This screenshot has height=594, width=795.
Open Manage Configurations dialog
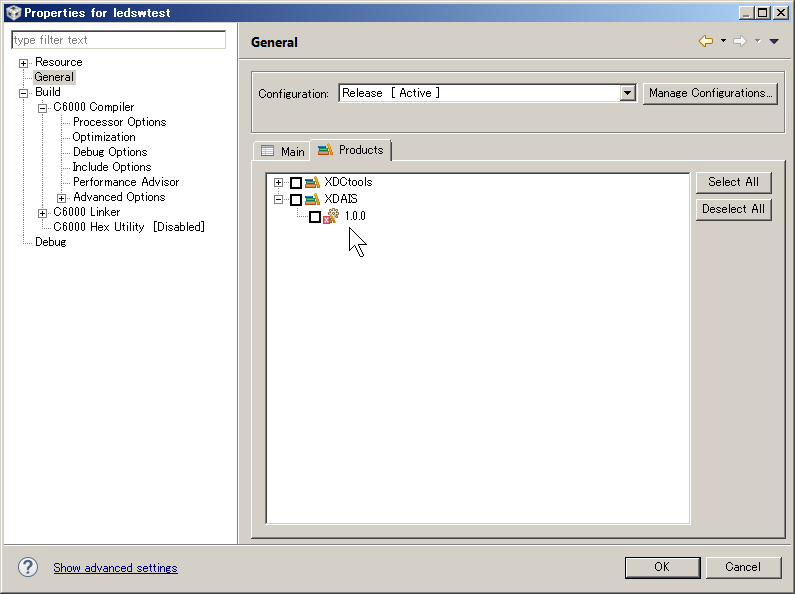click(x=710, y=93)
